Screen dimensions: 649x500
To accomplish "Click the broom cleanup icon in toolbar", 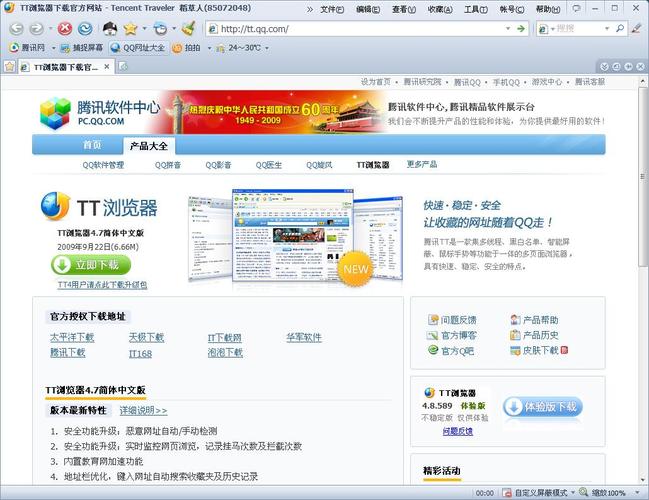I will 189,29.
